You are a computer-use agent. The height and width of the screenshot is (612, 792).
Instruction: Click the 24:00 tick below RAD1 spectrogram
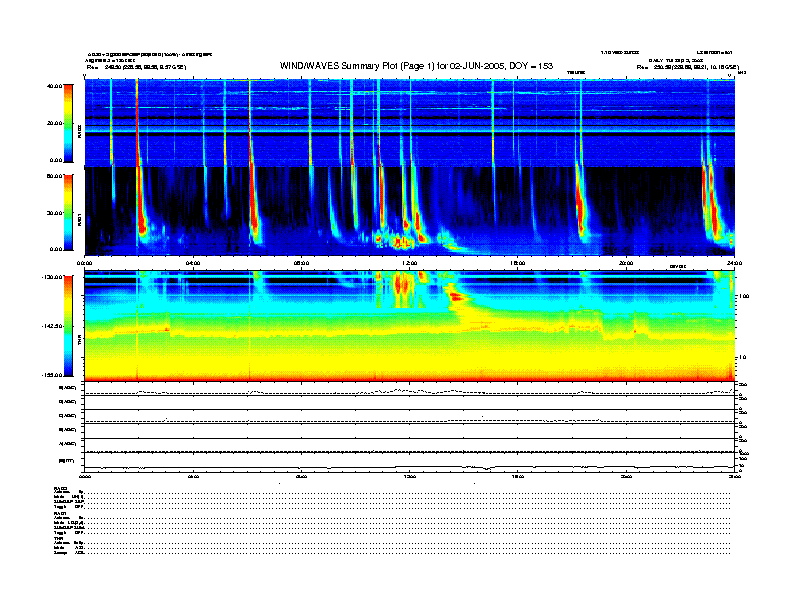point(734,263)
